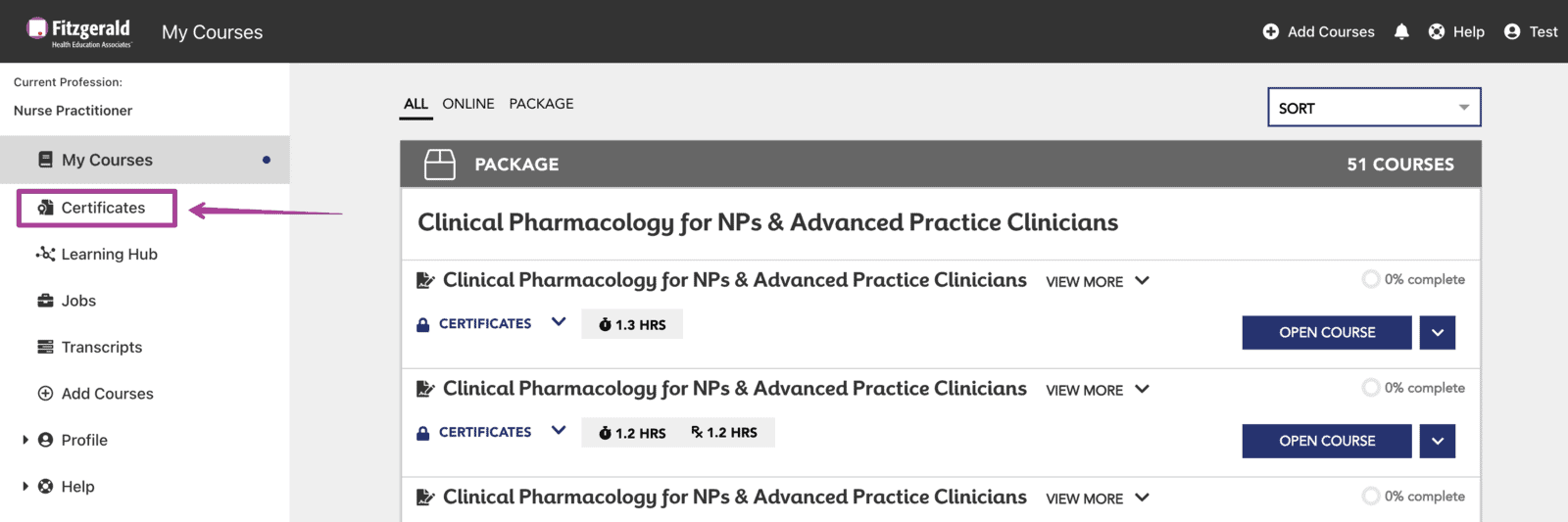Viewport: 1568px width, 522px height.
Task: Open Certificates in the sidebar
Action: 97,208
